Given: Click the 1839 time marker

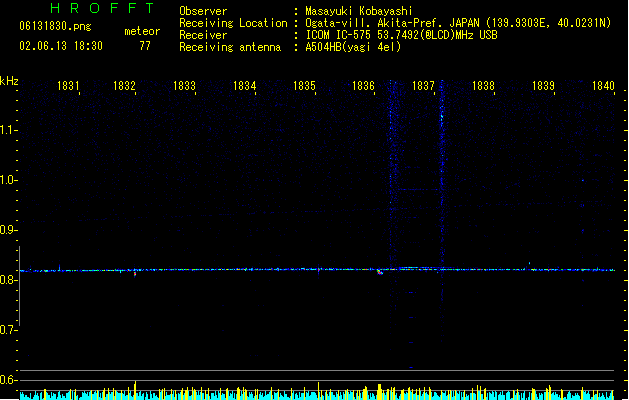Looking at the screenshot, I should click(x=543, y=86).
